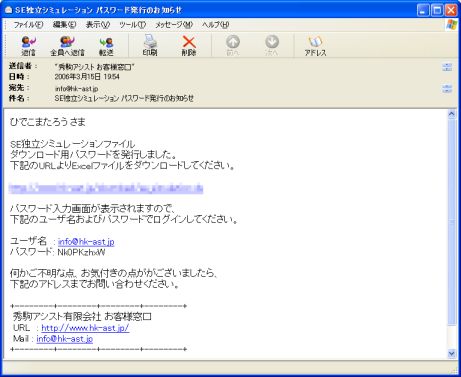The height and width of the screenshot is (377, 461).
Task: Open the blurred download URL link
Action: tap(106, 188)
